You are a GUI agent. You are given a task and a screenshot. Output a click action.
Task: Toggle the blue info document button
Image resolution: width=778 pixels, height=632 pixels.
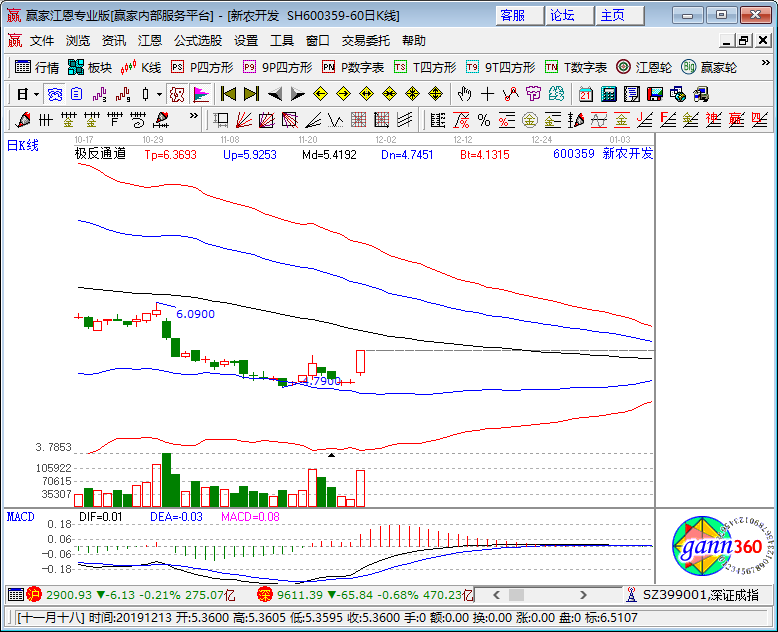coord(76,94)
